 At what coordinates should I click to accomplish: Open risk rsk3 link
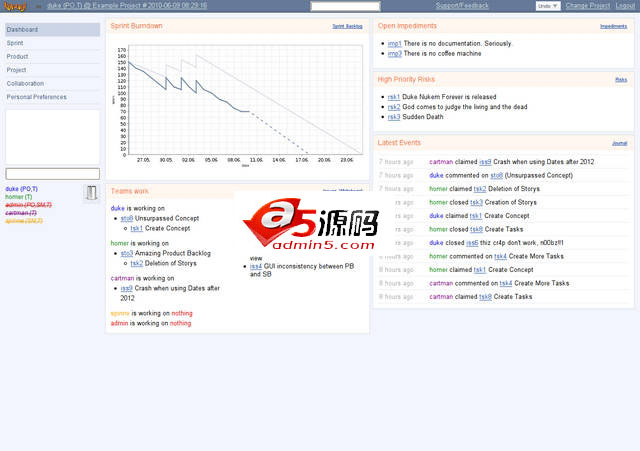[x=394, y=117]
